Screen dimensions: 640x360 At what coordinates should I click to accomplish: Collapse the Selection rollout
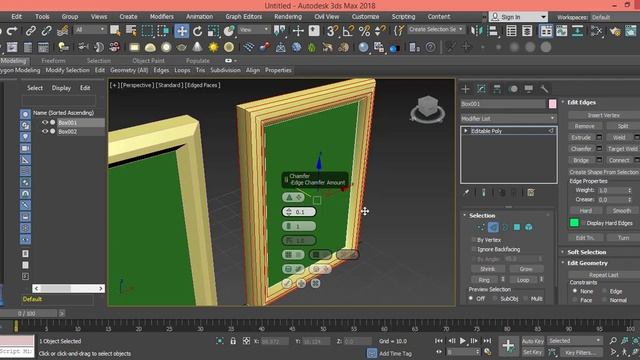click(482, 216)
